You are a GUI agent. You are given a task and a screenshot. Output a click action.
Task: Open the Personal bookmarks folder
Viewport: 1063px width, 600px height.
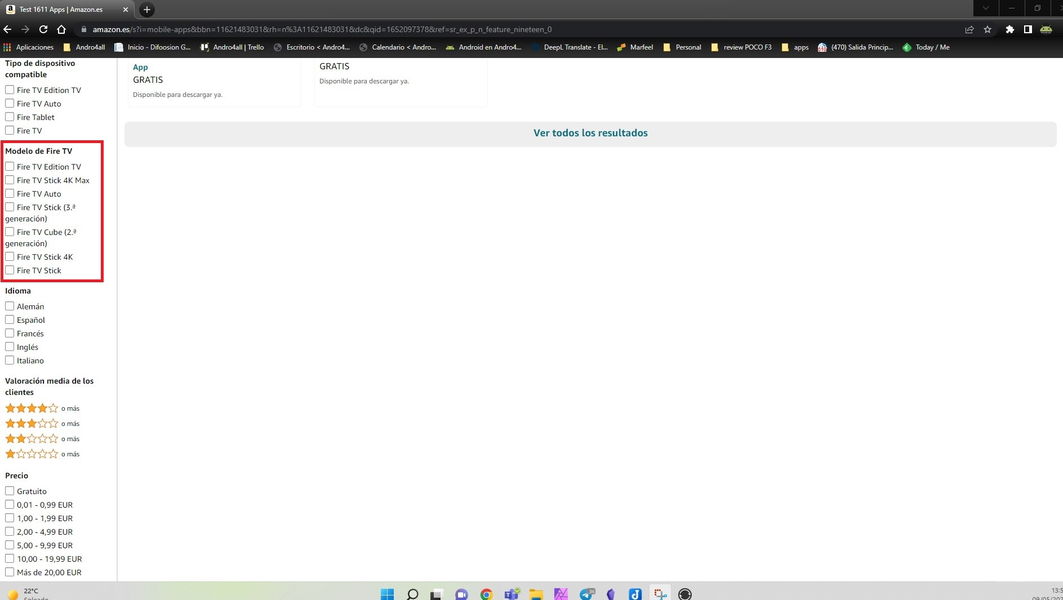682,47
